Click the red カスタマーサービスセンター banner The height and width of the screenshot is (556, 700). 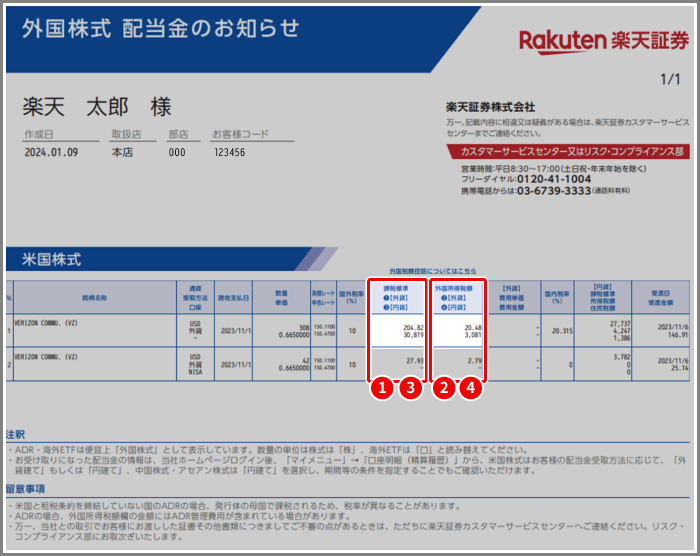pos(568,151)
